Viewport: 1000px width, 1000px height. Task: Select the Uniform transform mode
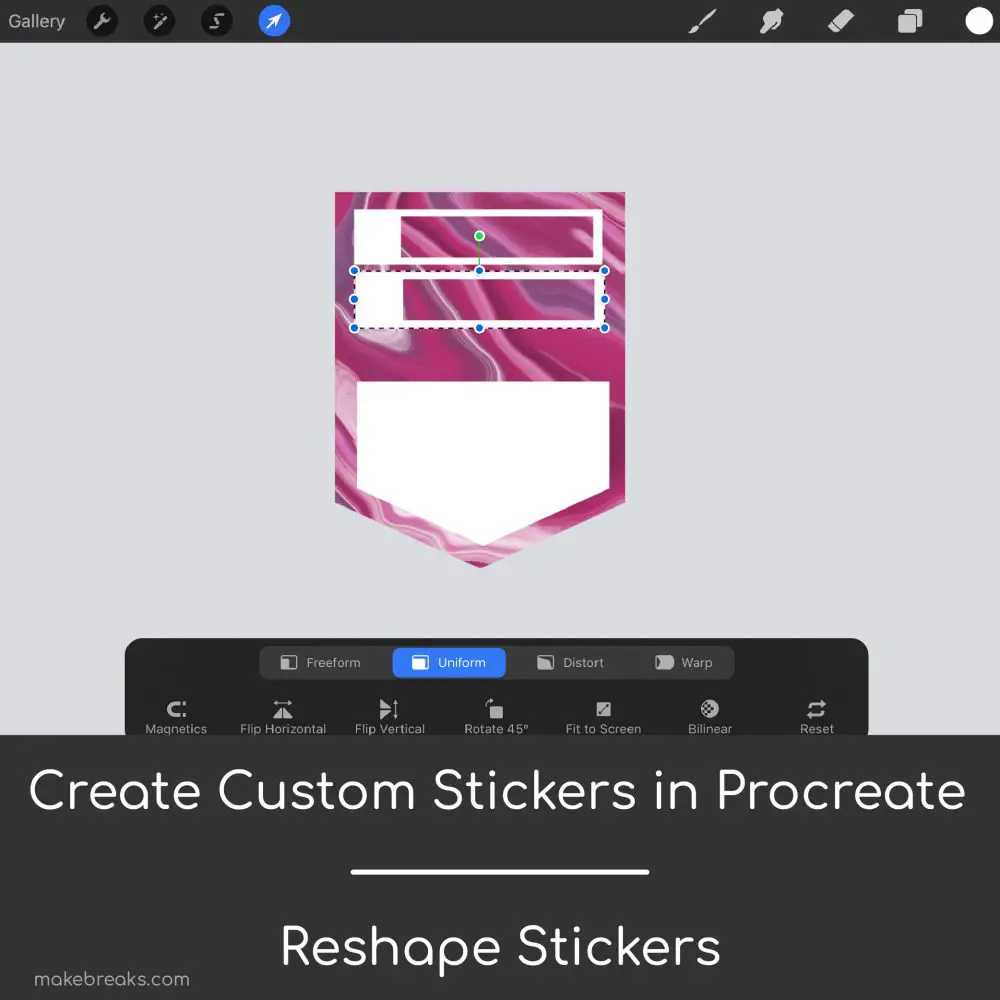449,663
